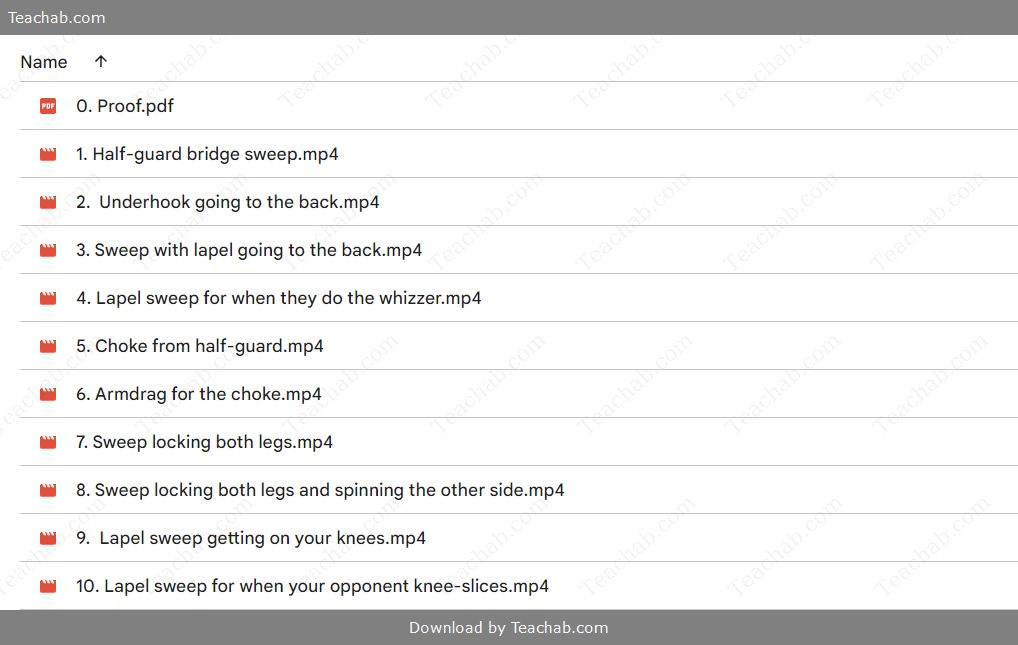Click Teachab.com title in the top header
Screen dimensions: 1018x645
pyautogui.click(x=56, y=18)
